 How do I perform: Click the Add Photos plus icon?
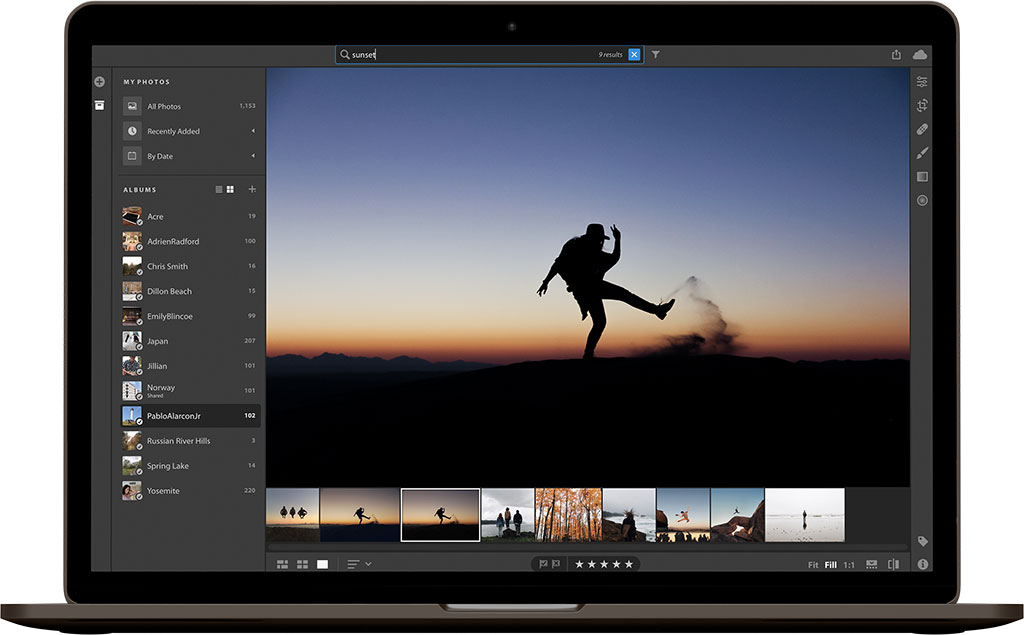point(99,81)
